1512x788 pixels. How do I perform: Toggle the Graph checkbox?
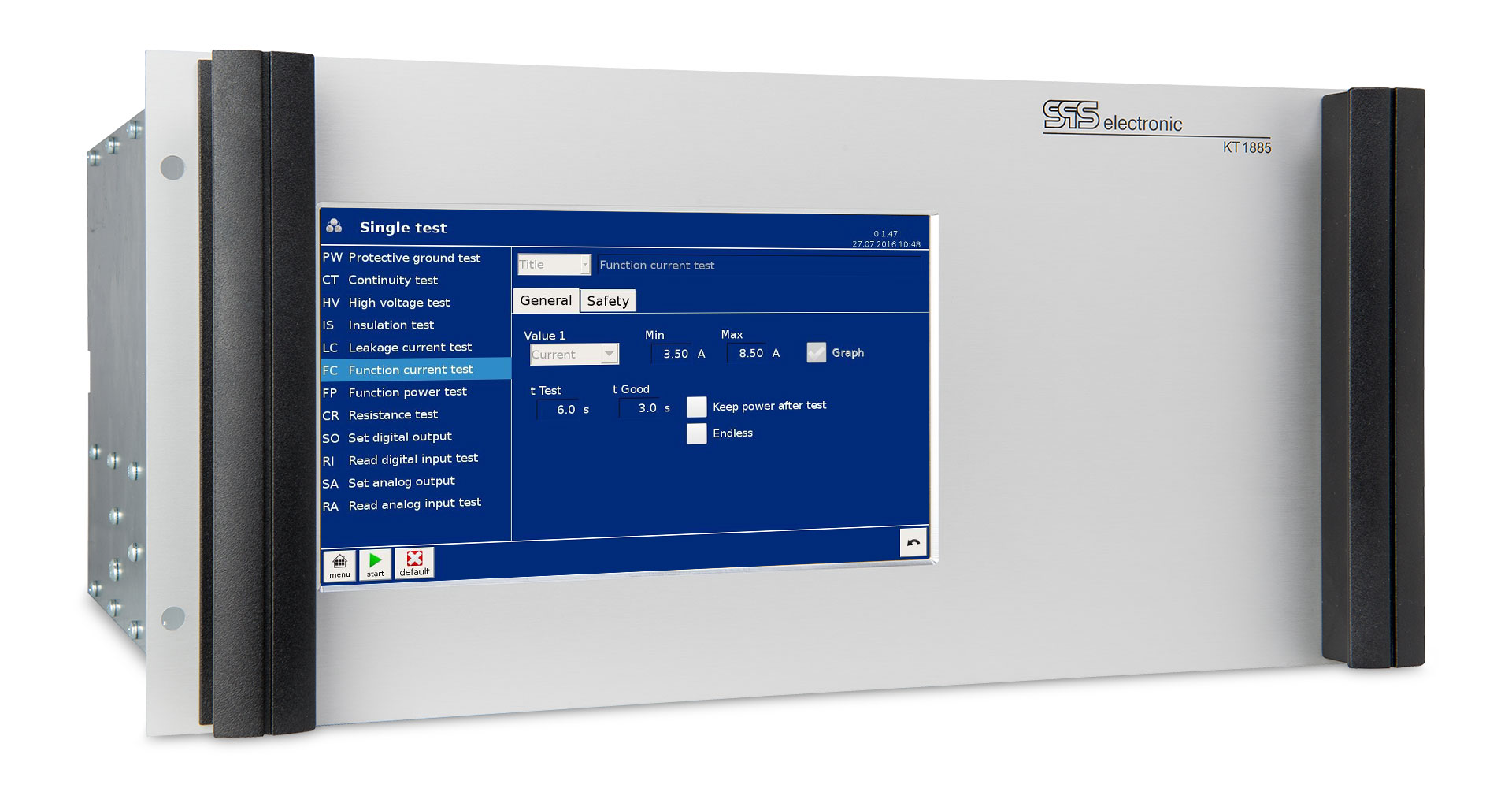[x=817, y=353]
